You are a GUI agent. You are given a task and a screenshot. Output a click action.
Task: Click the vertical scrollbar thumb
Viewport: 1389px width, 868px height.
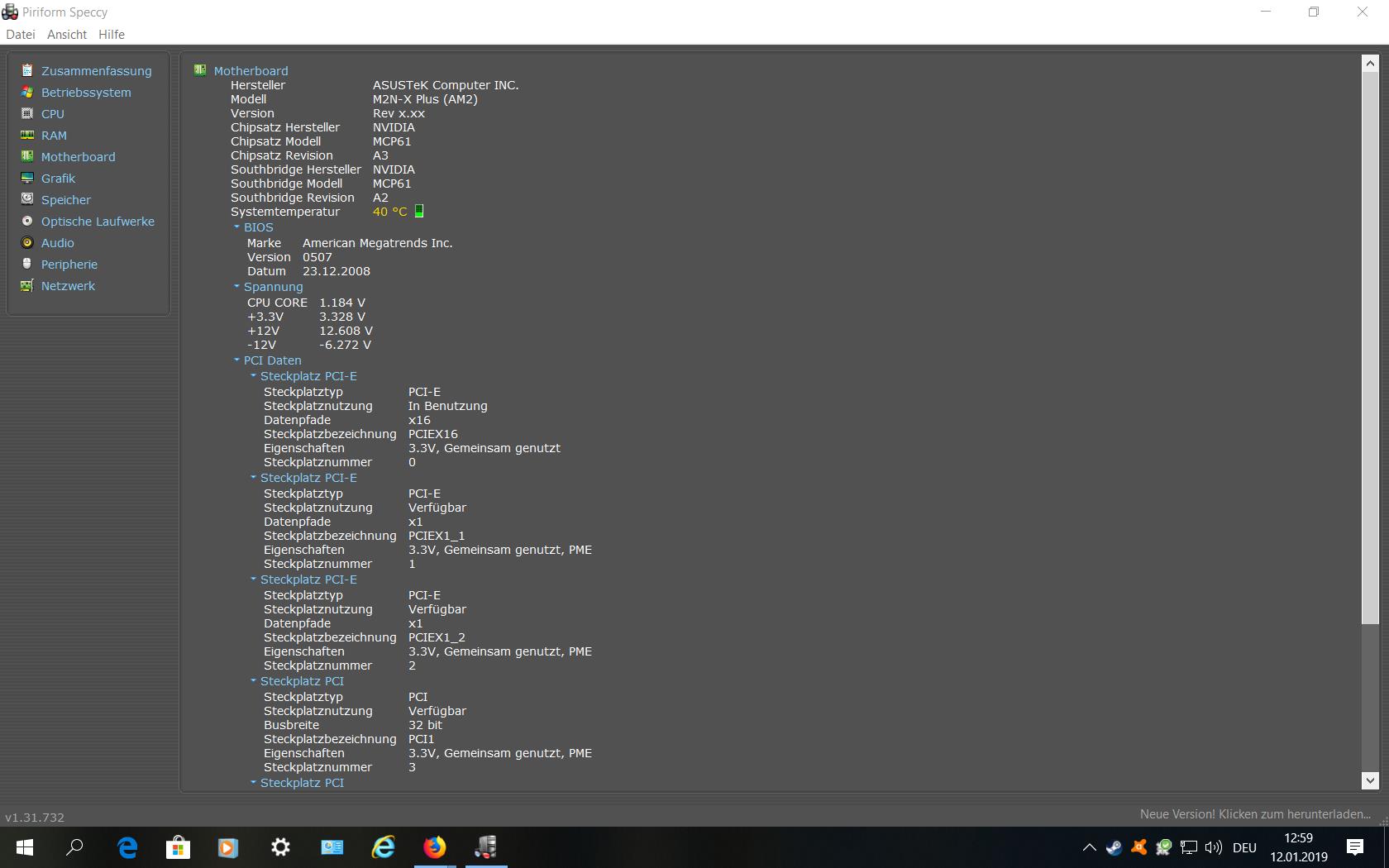coord(1370,348)
